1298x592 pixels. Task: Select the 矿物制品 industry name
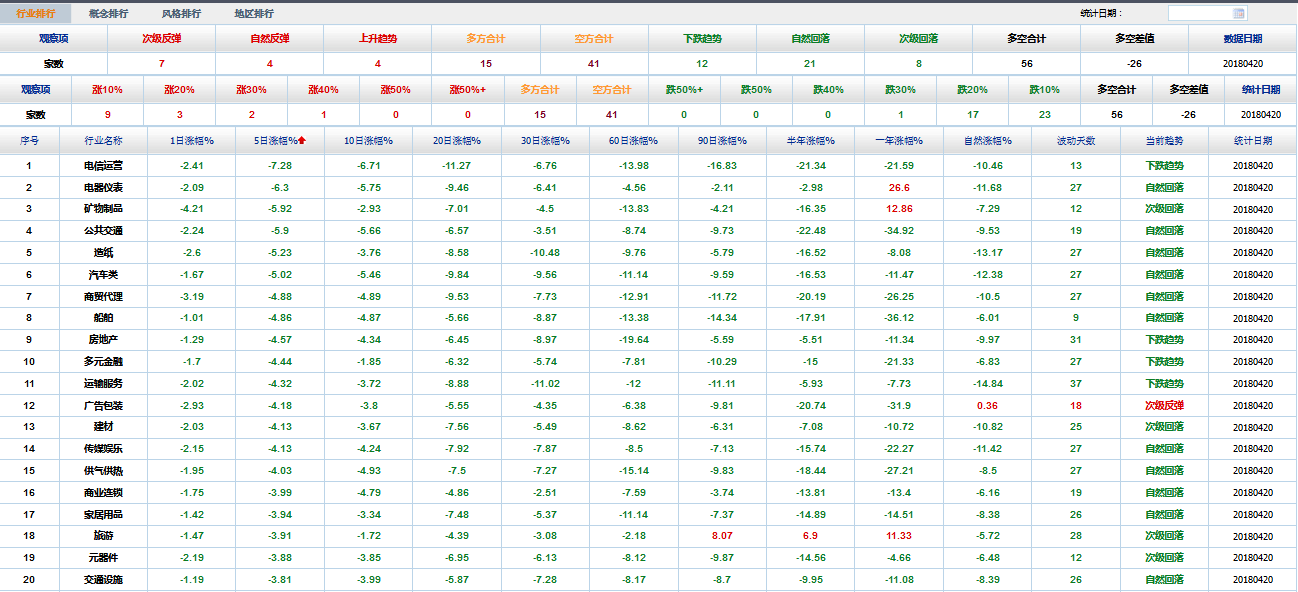pyautogui.click(x=103, y=209)
